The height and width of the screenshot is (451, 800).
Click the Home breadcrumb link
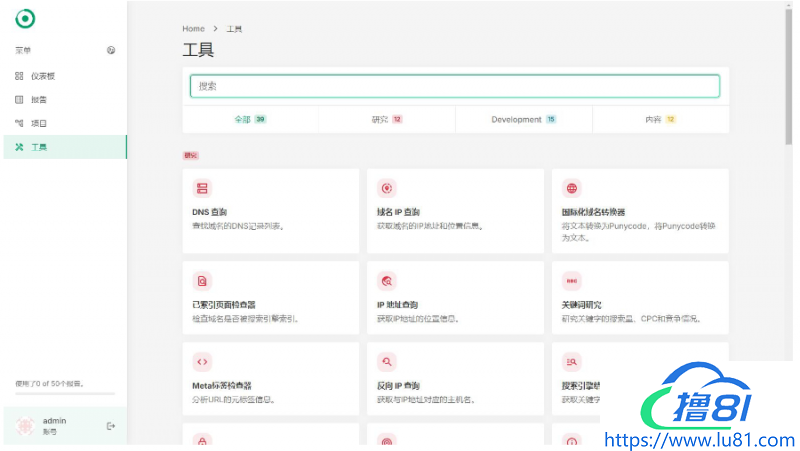click(193, 29)
